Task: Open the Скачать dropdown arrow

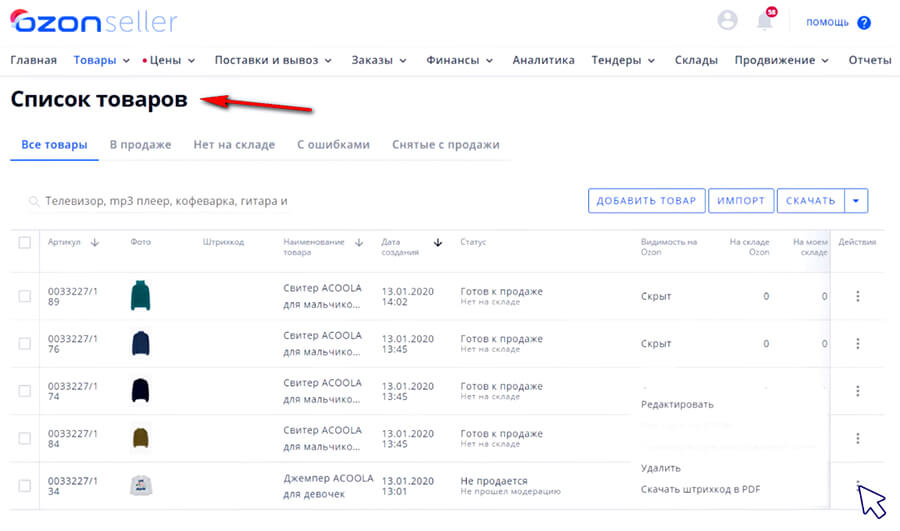Action: (856, 201)
